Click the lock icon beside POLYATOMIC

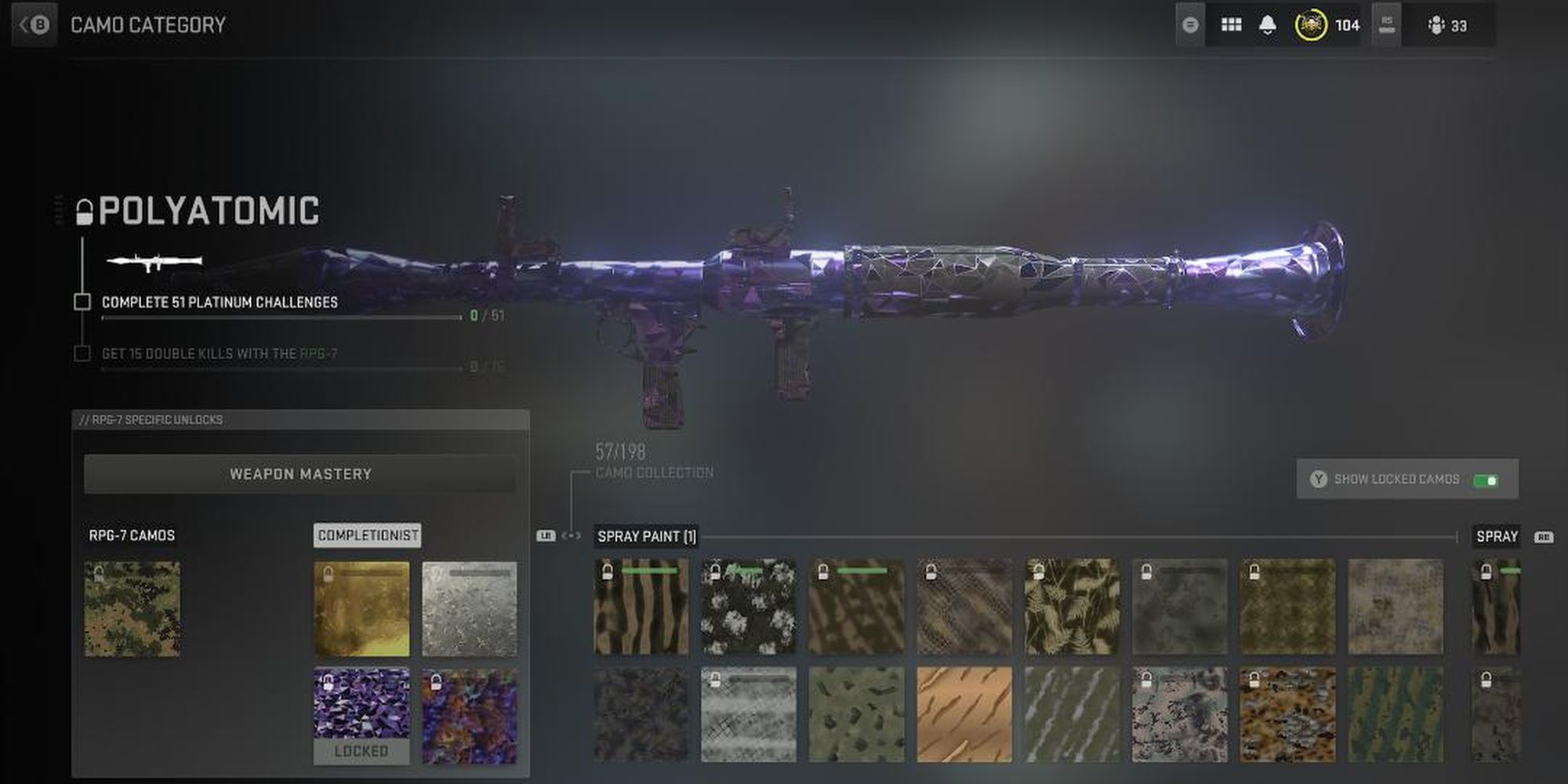pos(85,209)
